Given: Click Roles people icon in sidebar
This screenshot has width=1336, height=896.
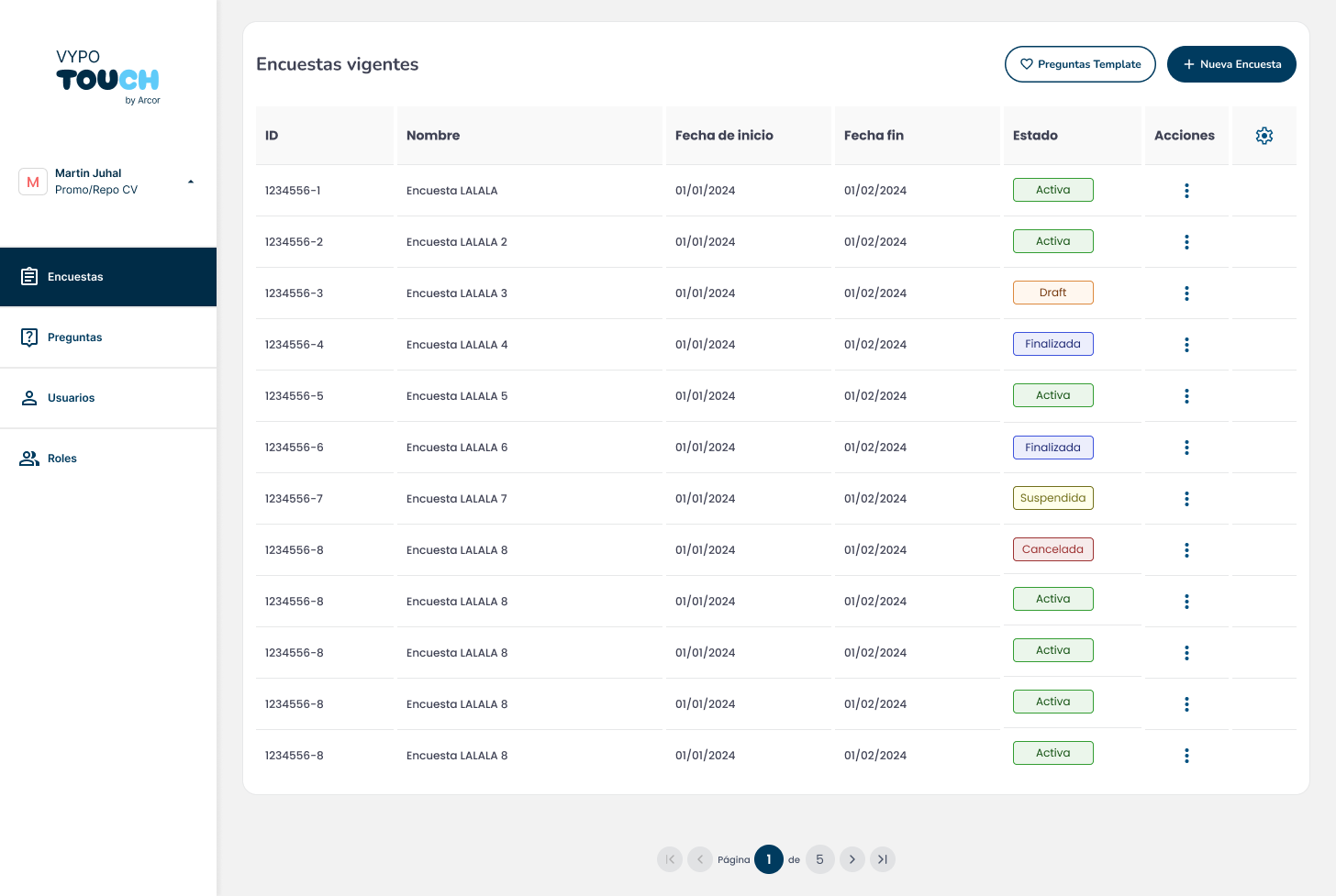Looking at the screenshot, I should 29,458.
